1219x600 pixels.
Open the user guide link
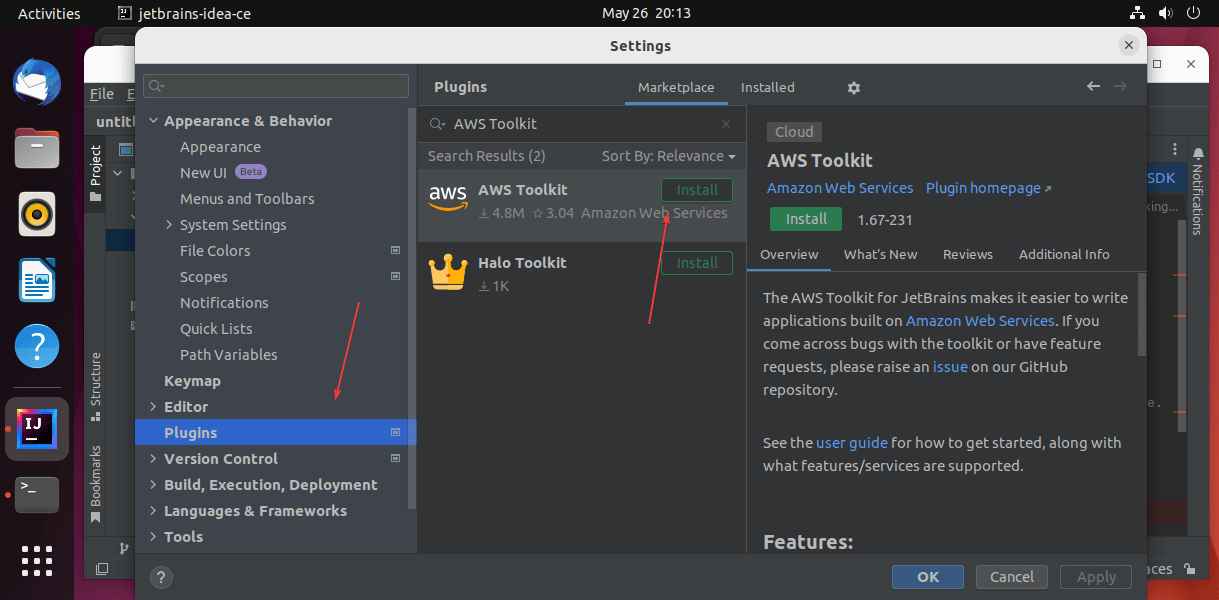[x=852, y=442]
